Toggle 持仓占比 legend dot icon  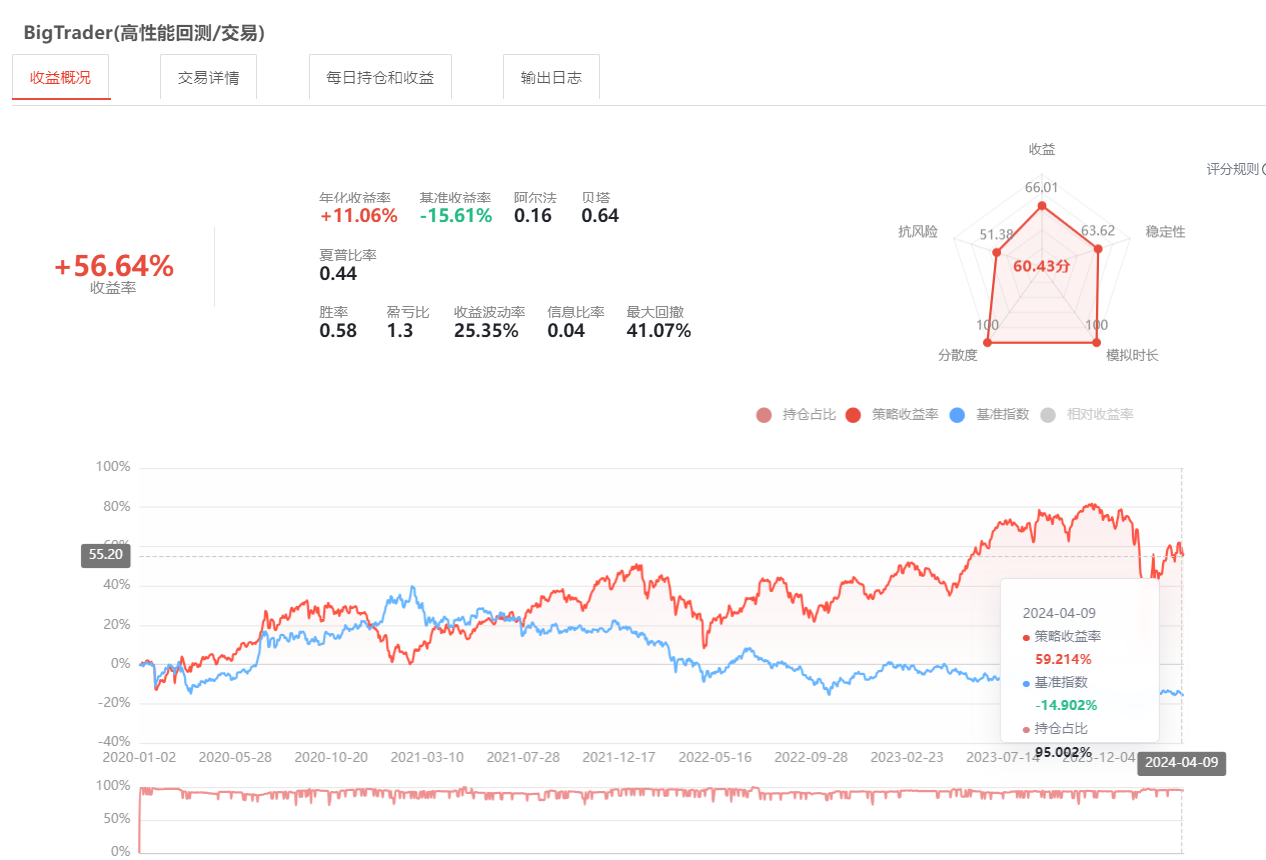click(764, 415)
